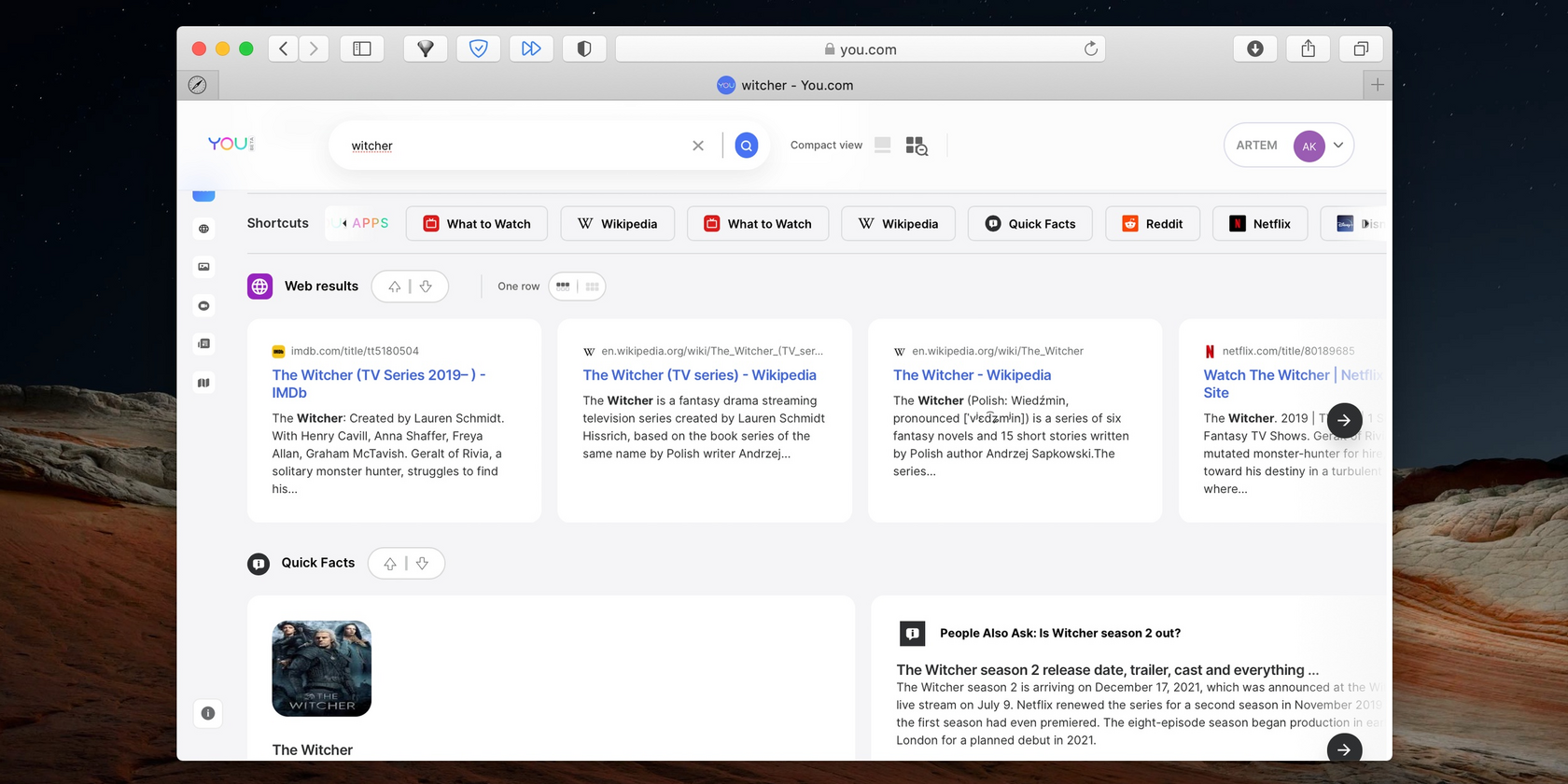Move Web results section up
Viewport: 1568px width, 784px height.
[x=395, y=287]
